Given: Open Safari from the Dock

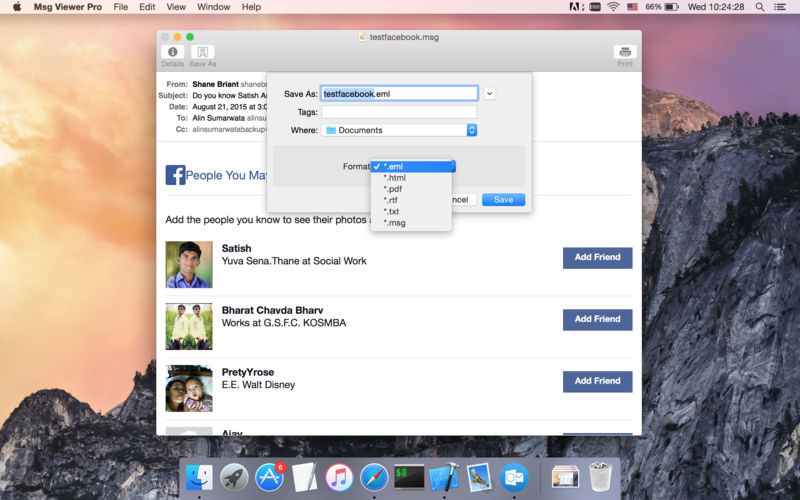Looking at the screenshot, I should (x=374, y=478).
